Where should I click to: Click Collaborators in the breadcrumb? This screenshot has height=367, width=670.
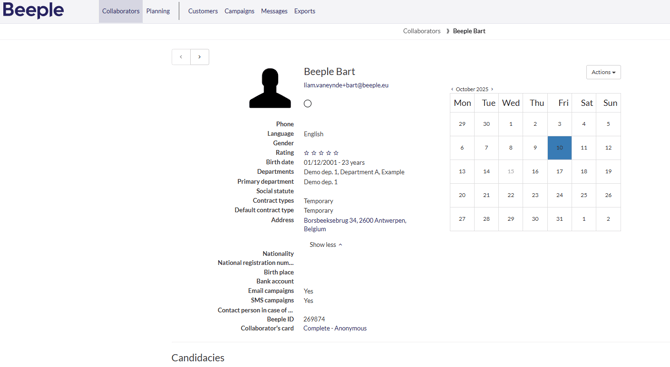point(421,31)
